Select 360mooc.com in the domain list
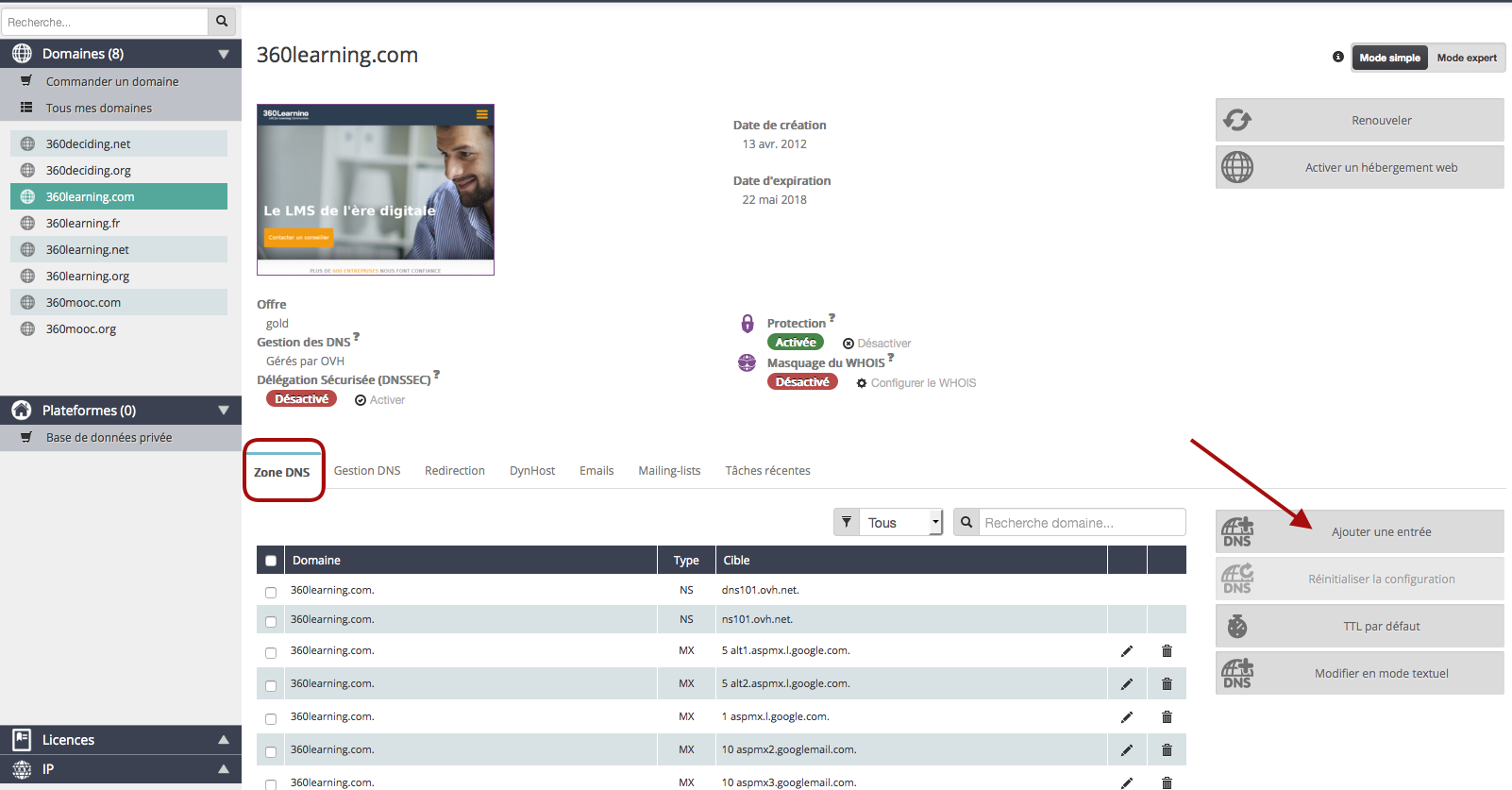This screenshot has height=790, width=1512. point(83,303)
